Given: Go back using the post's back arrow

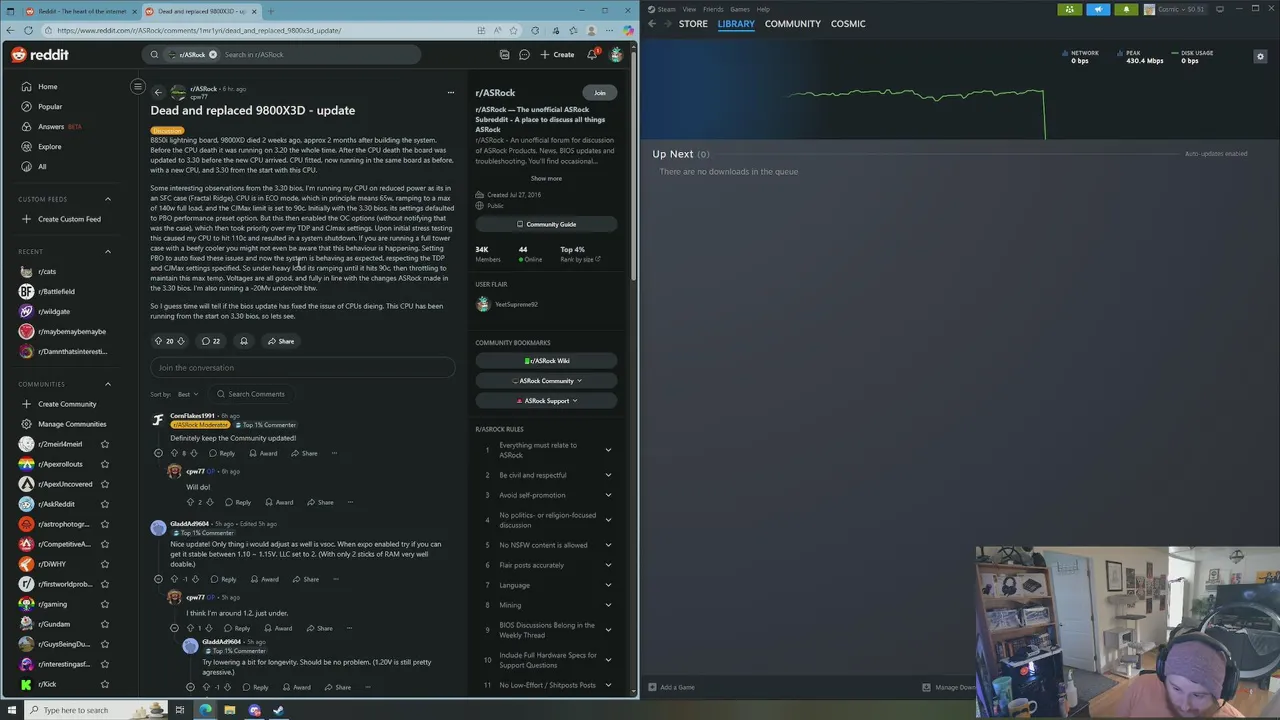Looking at the screenshot, I should (x=157, y=92).
